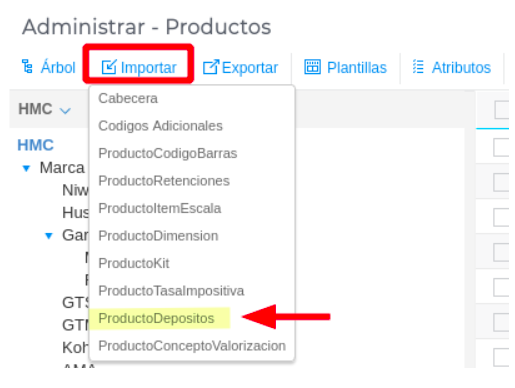Select ProductoKit from the dropdown
This screenshot has height=388, width=515.
[134, 263]
